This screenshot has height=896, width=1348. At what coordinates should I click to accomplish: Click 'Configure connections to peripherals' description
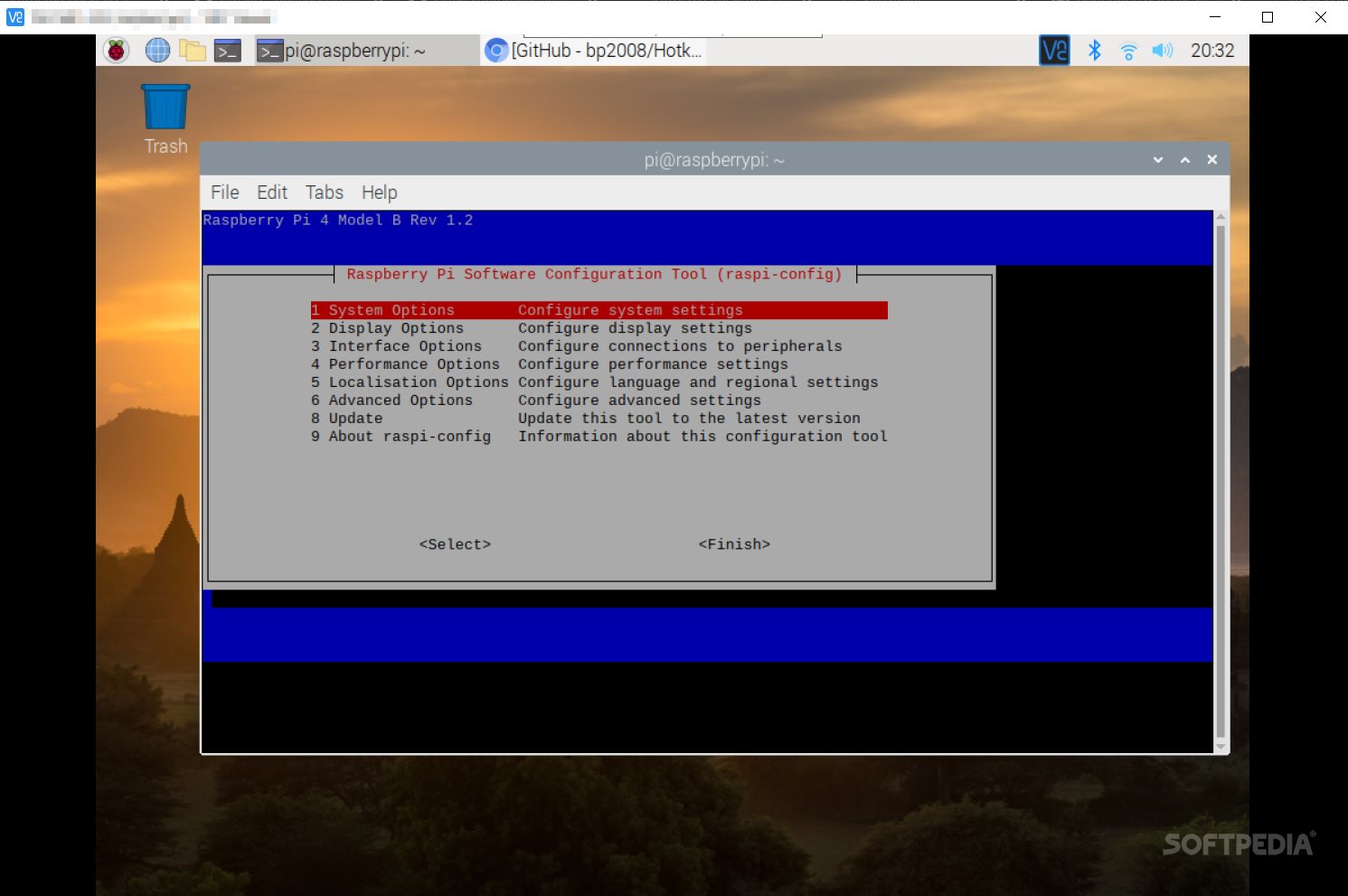[680, 346]
